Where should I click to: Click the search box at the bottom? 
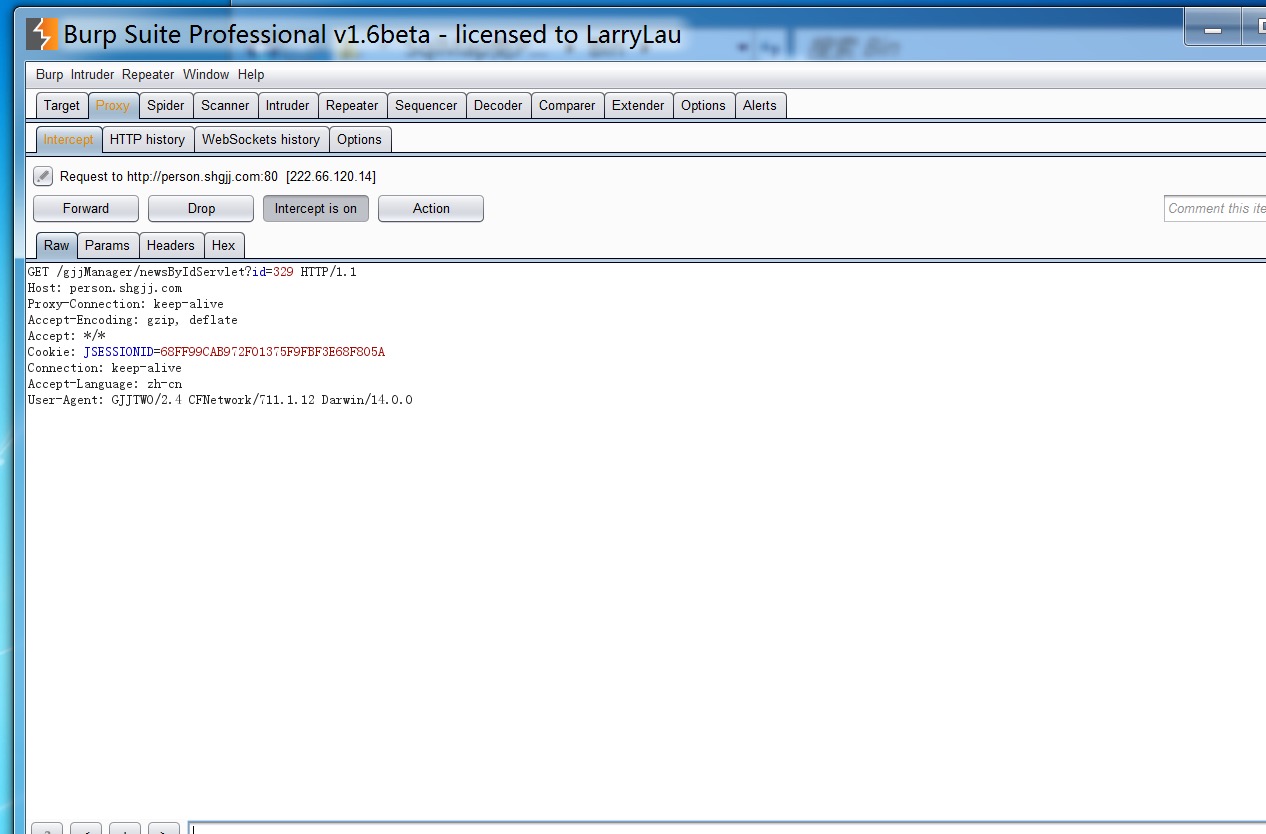(x=727, y=828)
